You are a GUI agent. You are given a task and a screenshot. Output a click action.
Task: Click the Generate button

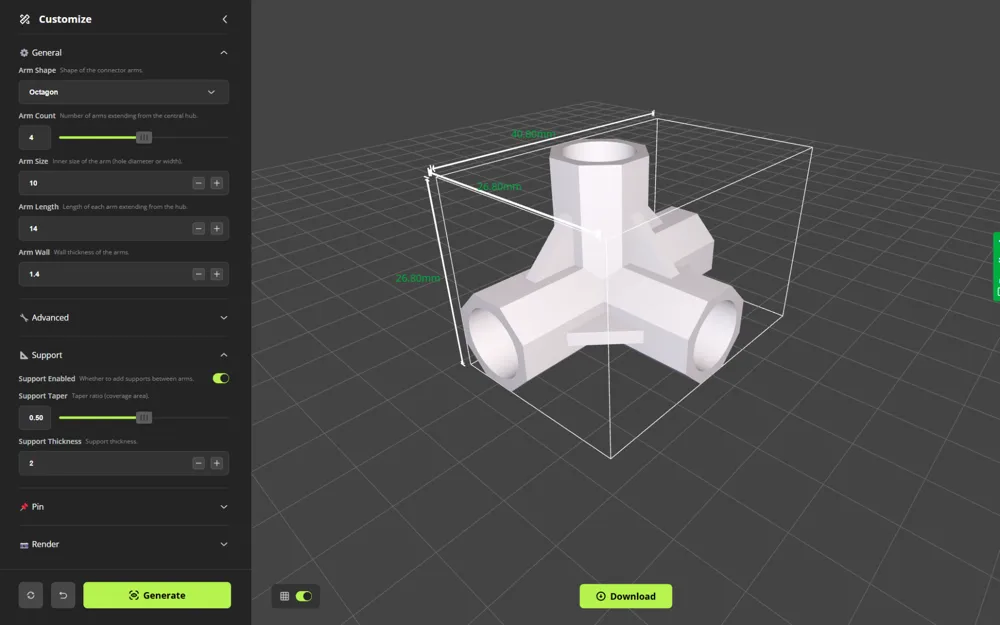click(x=157, y=594)
